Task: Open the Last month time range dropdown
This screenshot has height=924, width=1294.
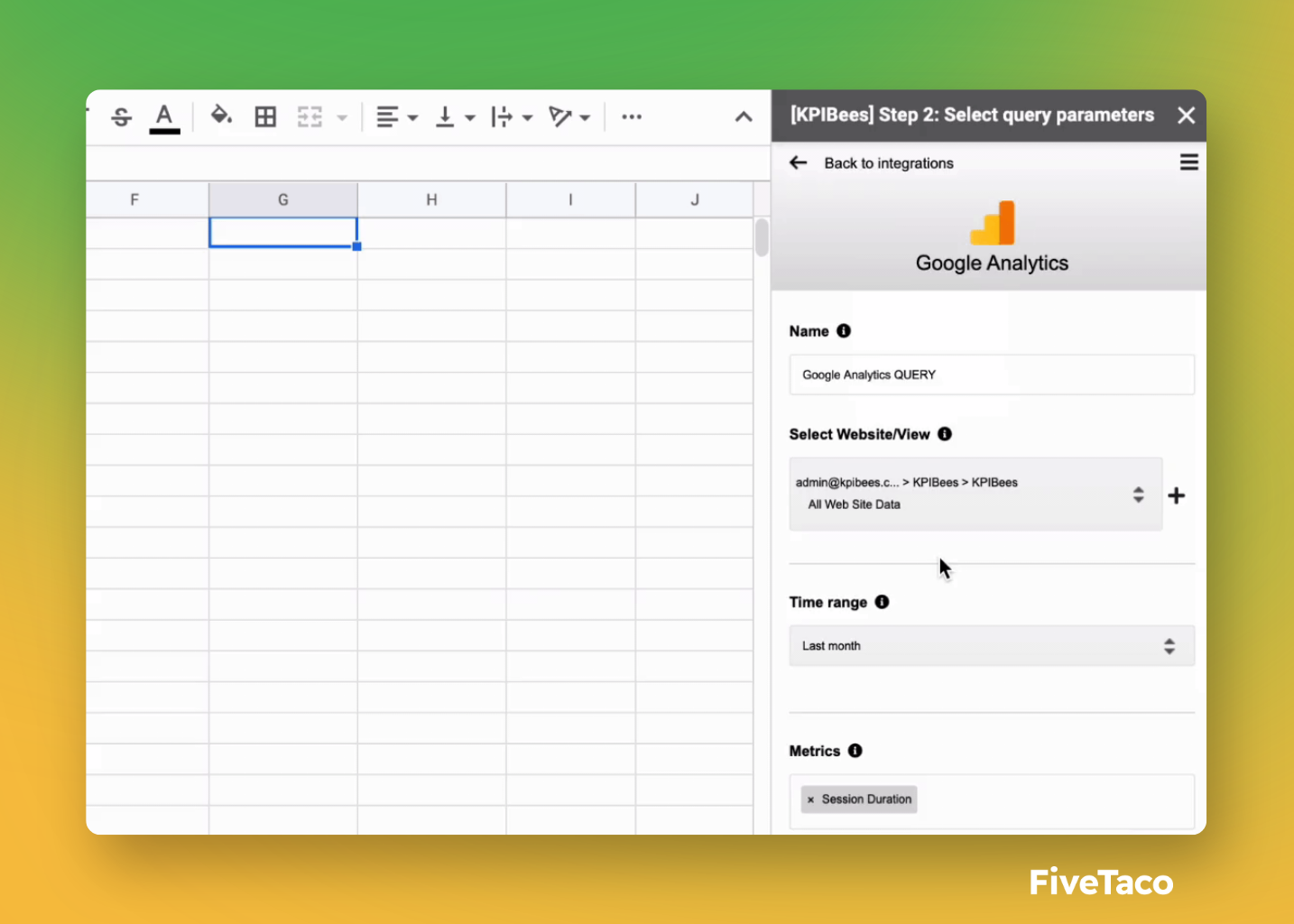Action: 992,646
